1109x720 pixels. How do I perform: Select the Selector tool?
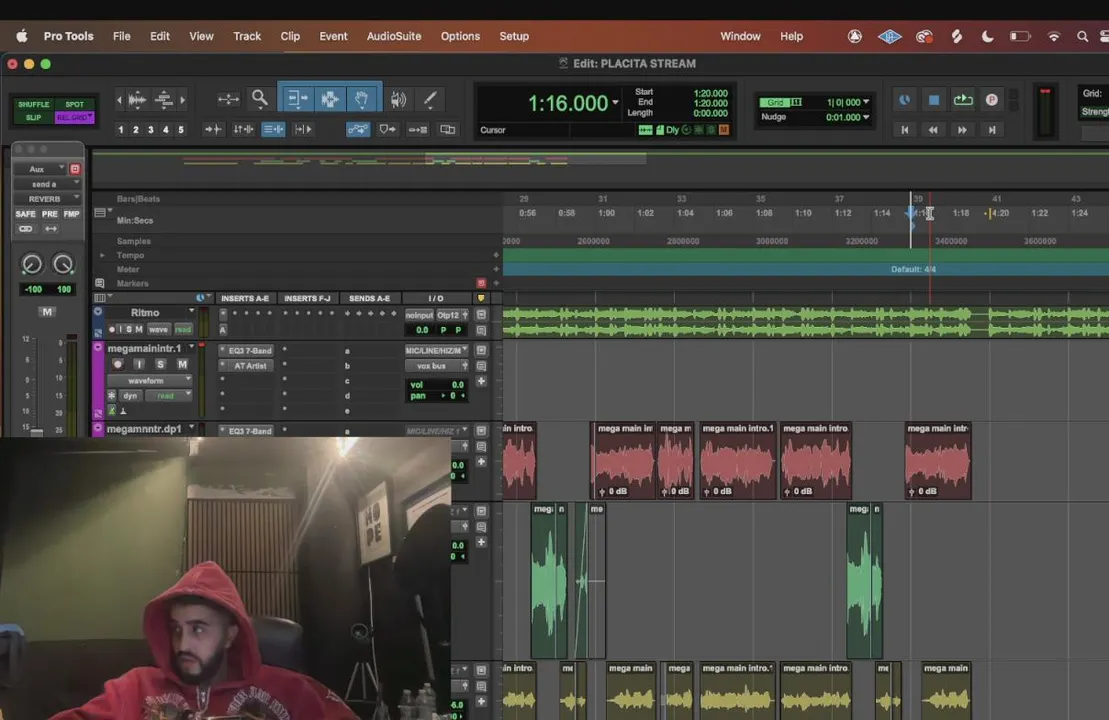tap(330, 99)
